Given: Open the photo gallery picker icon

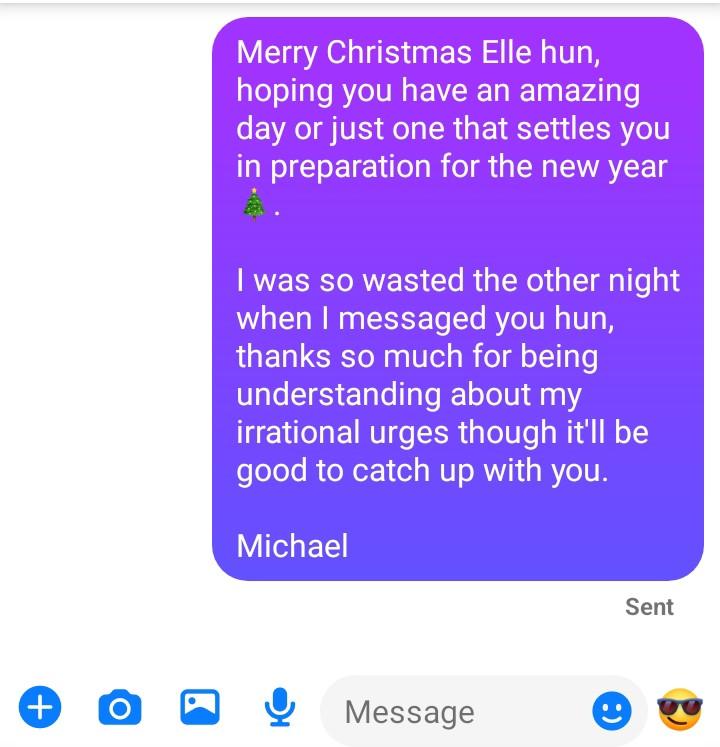Looking at the screenshot, I should tap(200, 707).
